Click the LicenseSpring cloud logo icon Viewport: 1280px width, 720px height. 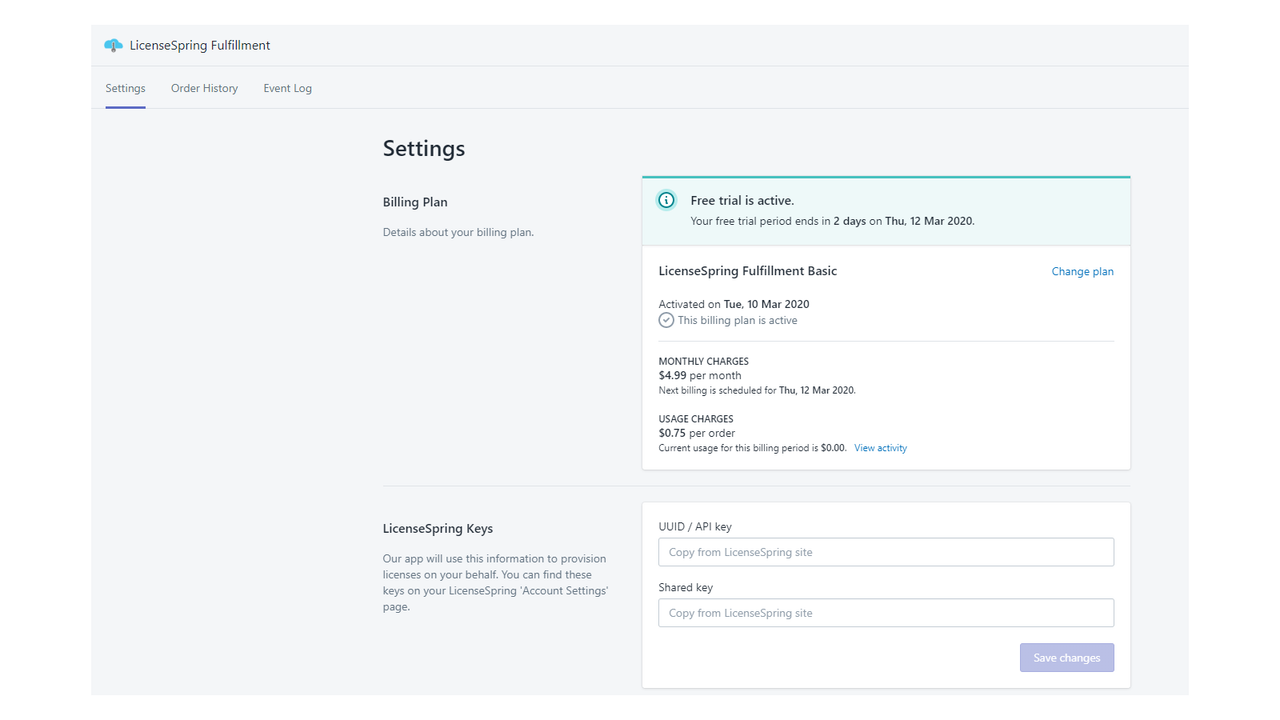112,45
